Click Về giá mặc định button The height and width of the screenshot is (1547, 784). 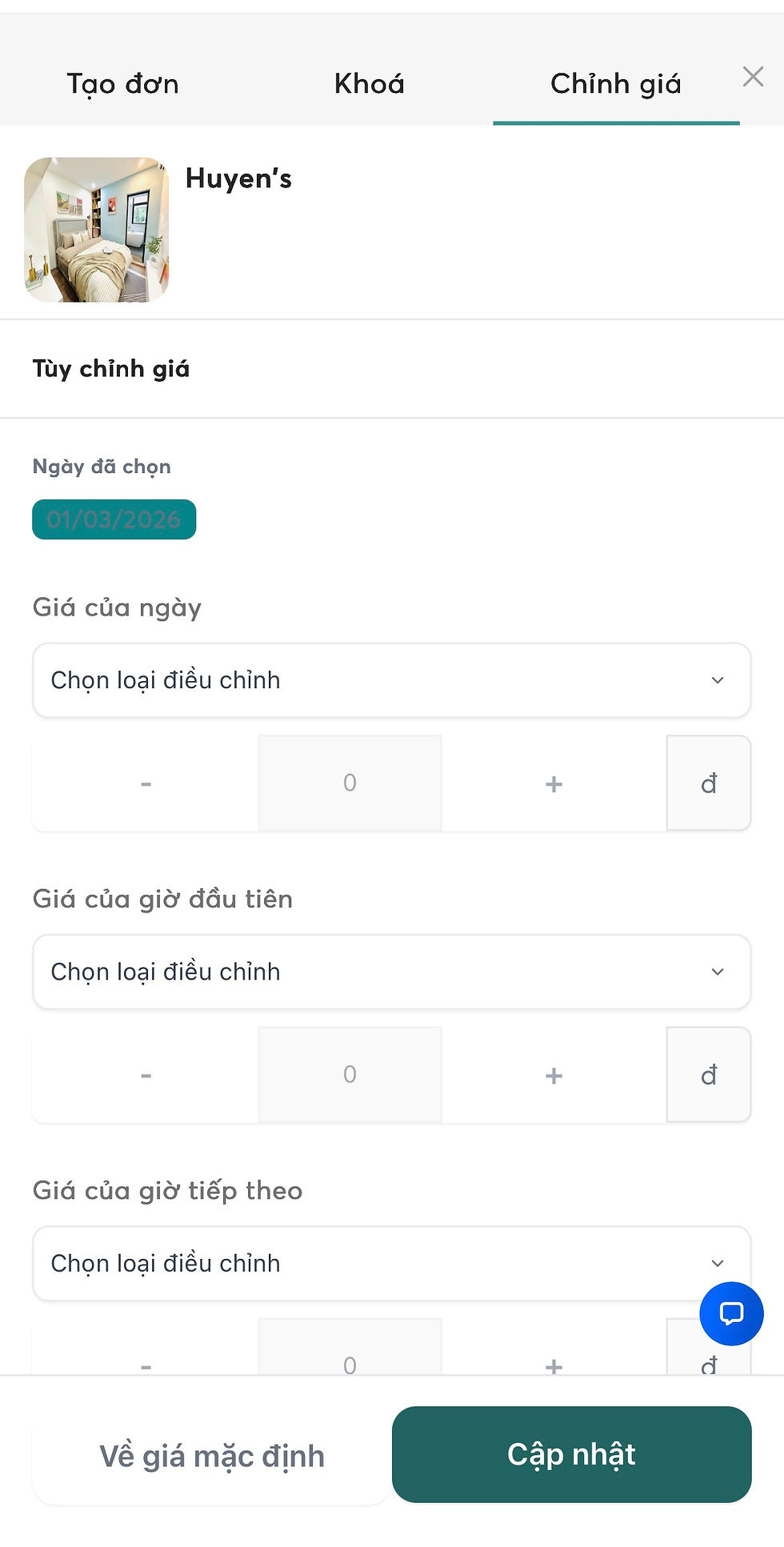click(x=212, y=1456)
